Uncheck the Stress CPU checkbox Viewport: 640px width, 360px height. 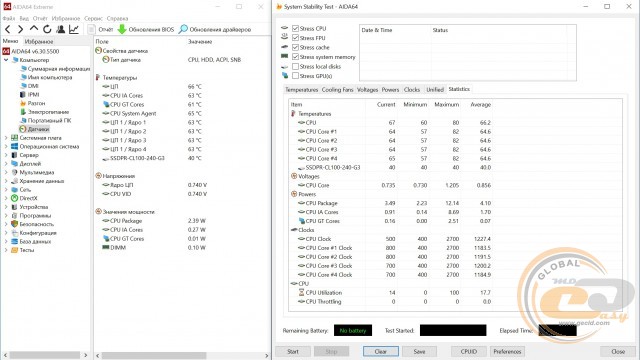(x=296, y=28)
